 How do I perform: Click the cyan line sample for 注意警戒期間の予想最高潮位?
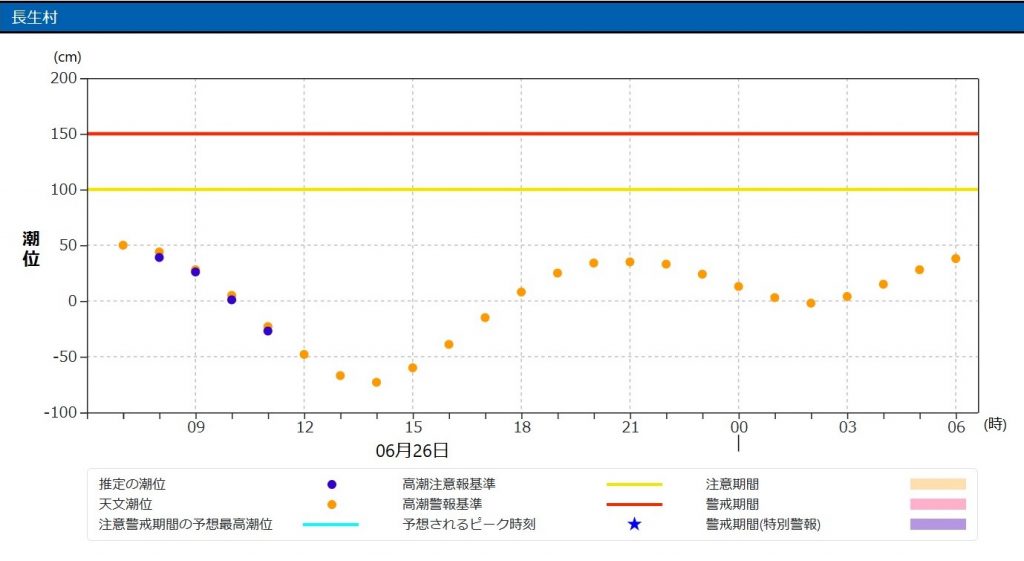331,524
